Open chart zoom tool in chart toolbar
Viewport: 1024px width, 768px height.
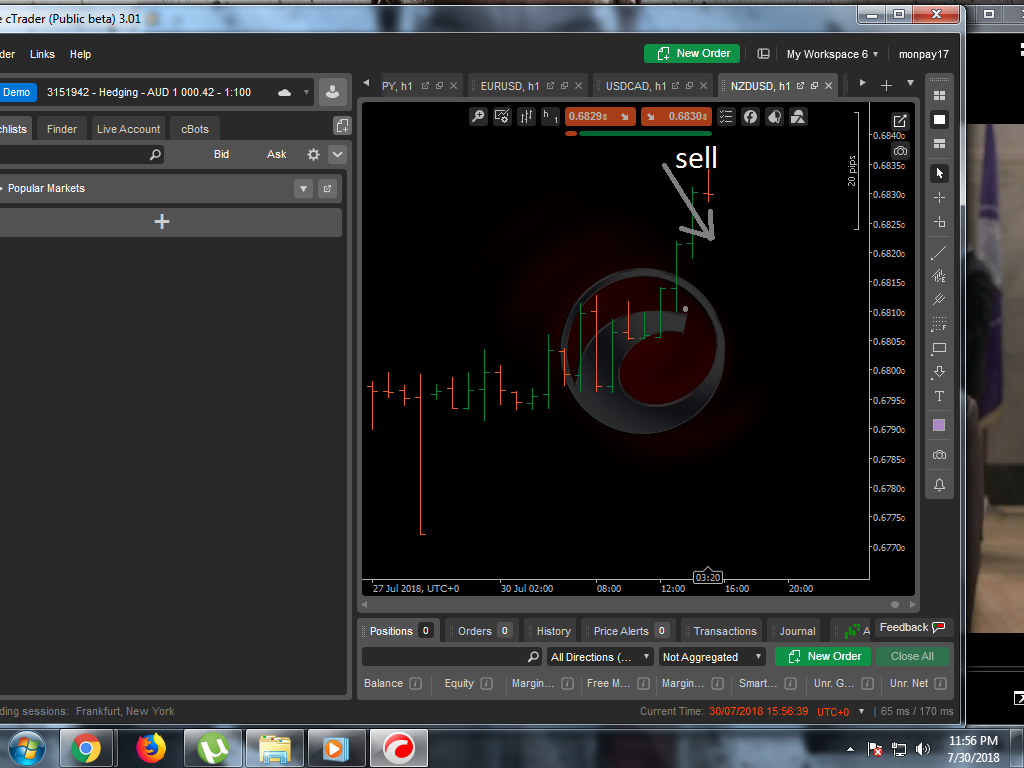coord(478,117)
